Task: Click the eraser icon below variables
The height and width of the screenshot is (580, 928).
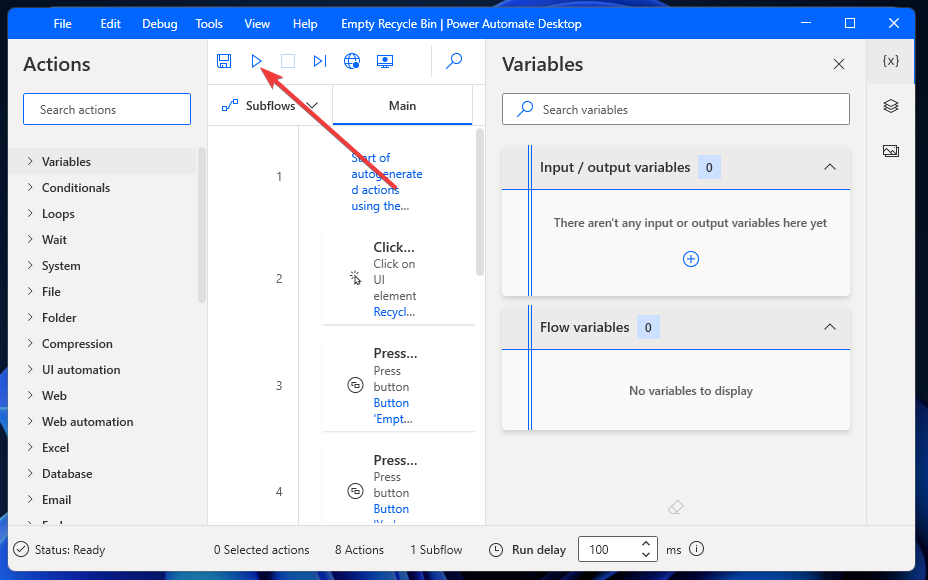Action: coord(675,507)
